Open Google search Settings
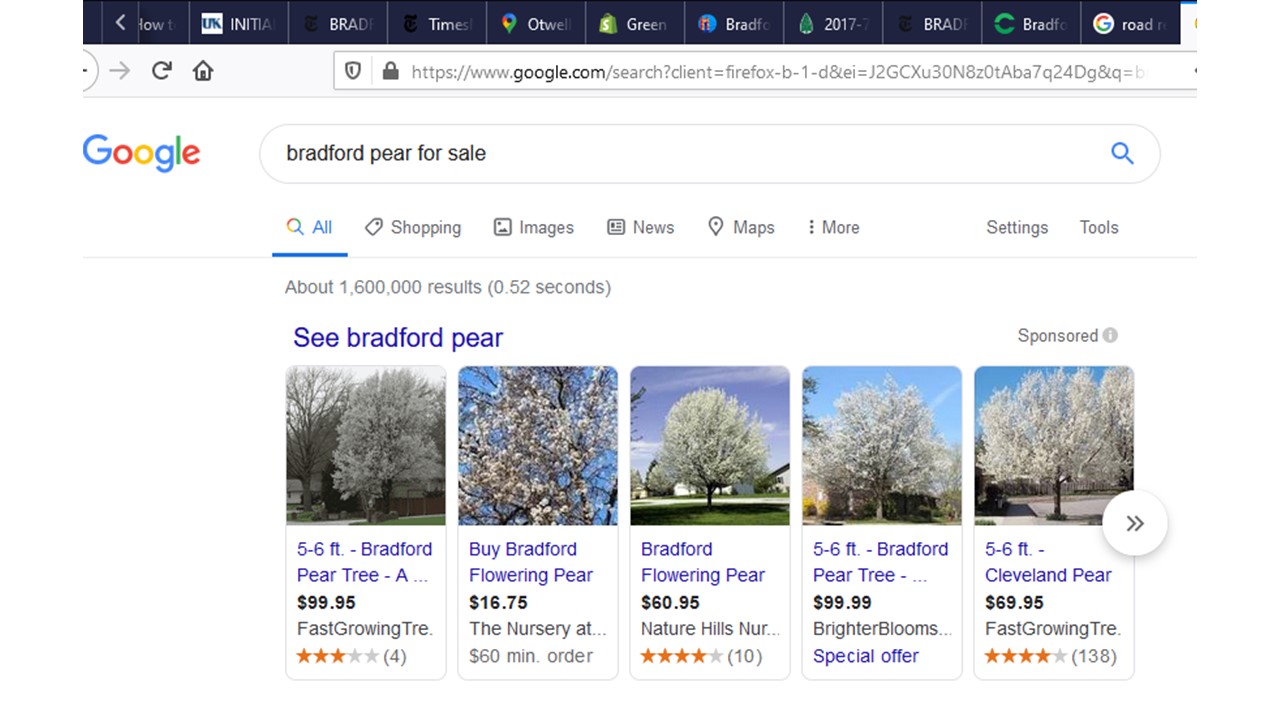1280x720 pixels. point(1016,227)
